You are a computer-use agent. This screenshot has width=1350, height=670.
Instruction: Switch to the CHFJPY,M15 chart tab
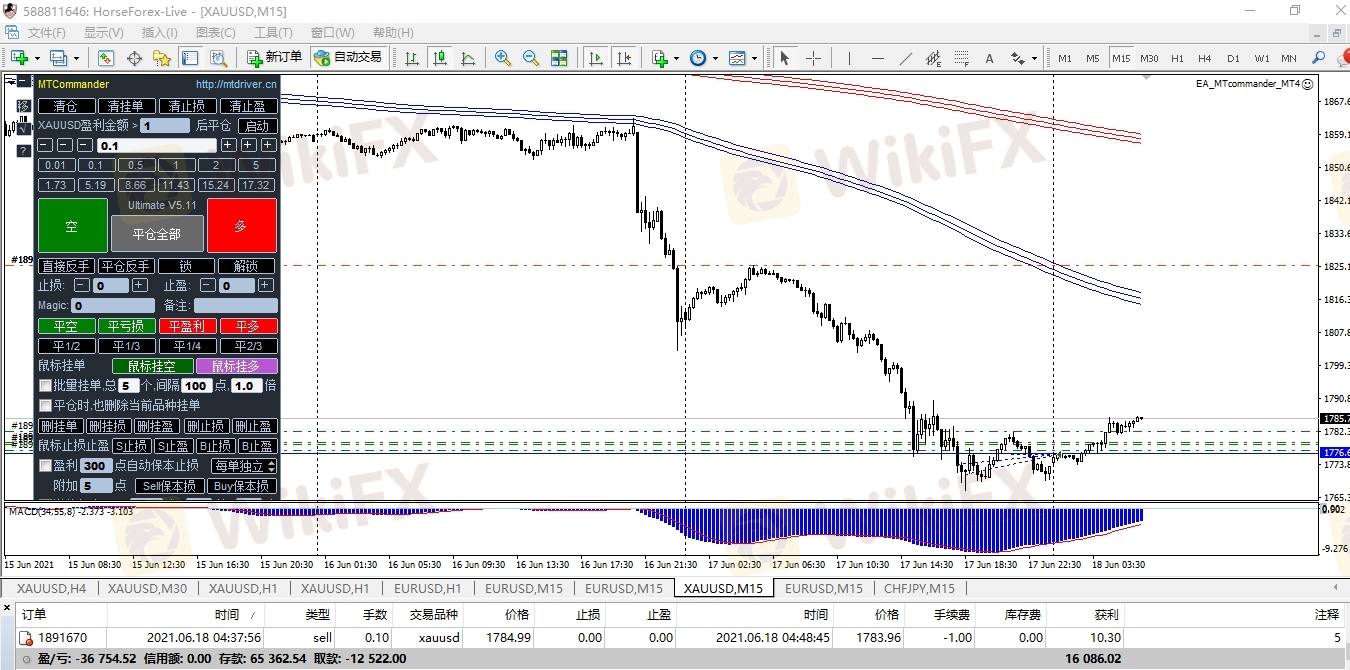pos(918,588)
